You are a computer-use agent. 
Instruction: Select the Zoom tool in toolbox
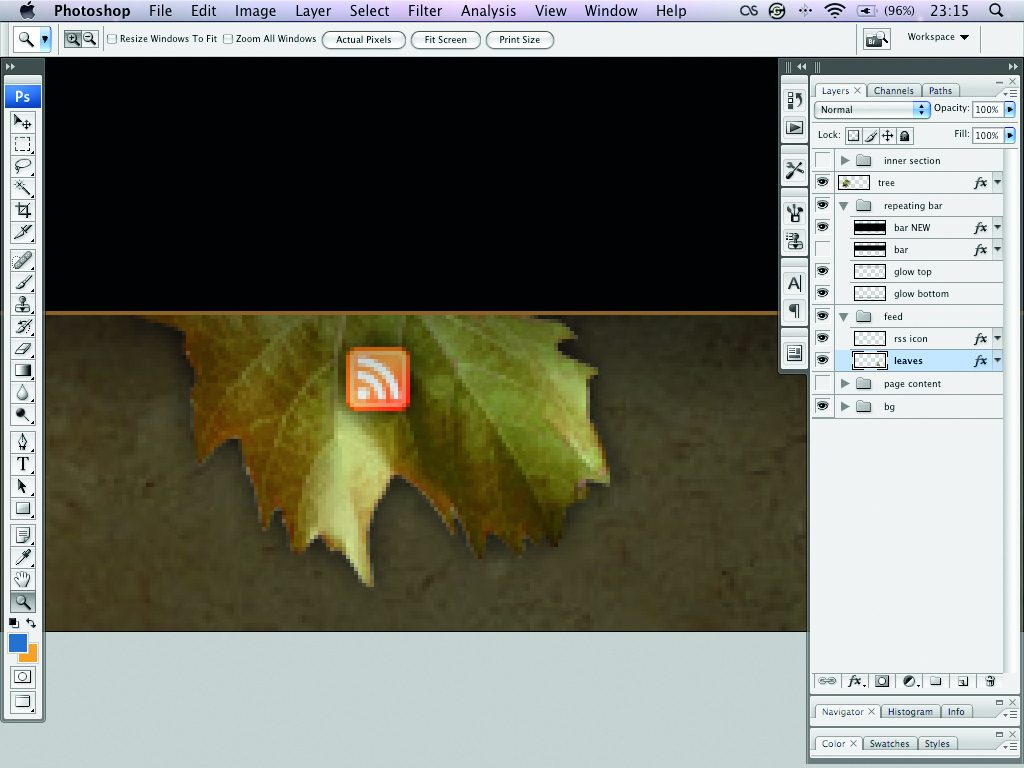[23, 601]
